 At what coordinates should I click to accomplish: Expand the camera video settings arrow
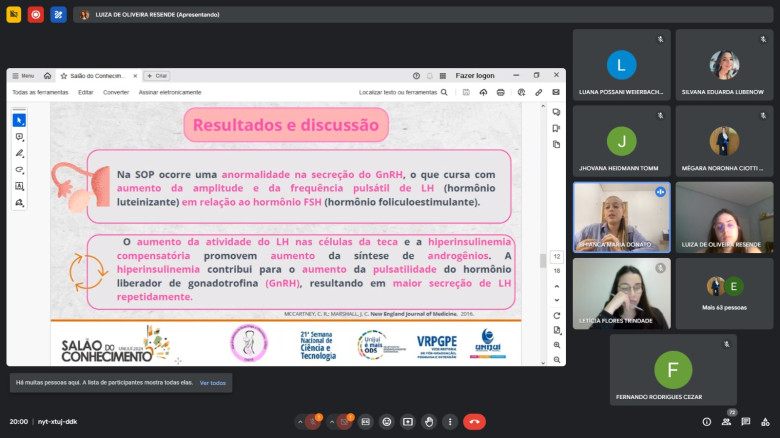tap(331, 422)
